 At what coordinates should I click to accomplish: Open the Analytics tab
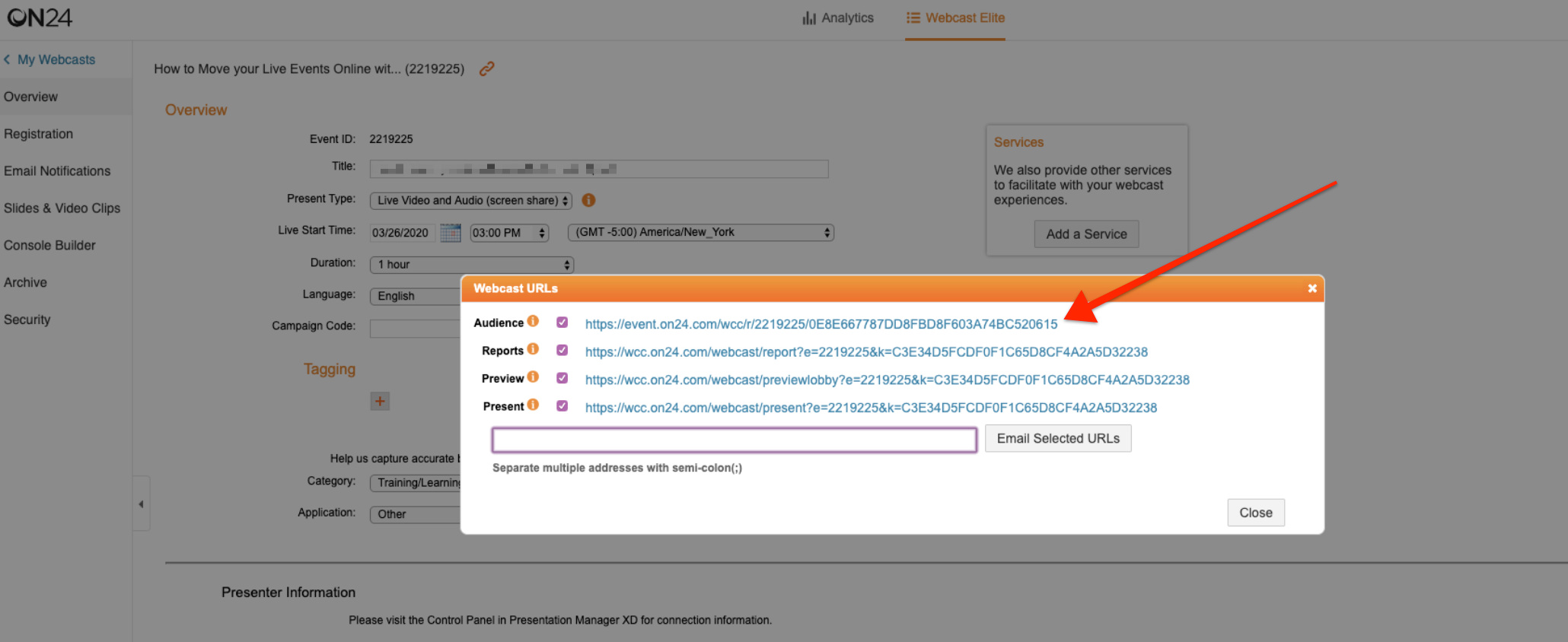[x=838, y=17]
